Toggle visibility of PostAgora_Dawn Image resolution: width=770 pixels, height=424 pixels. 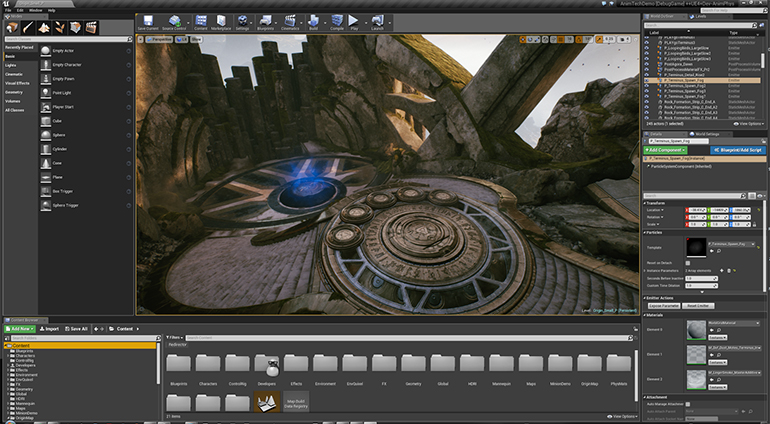[x=647, y=64]
